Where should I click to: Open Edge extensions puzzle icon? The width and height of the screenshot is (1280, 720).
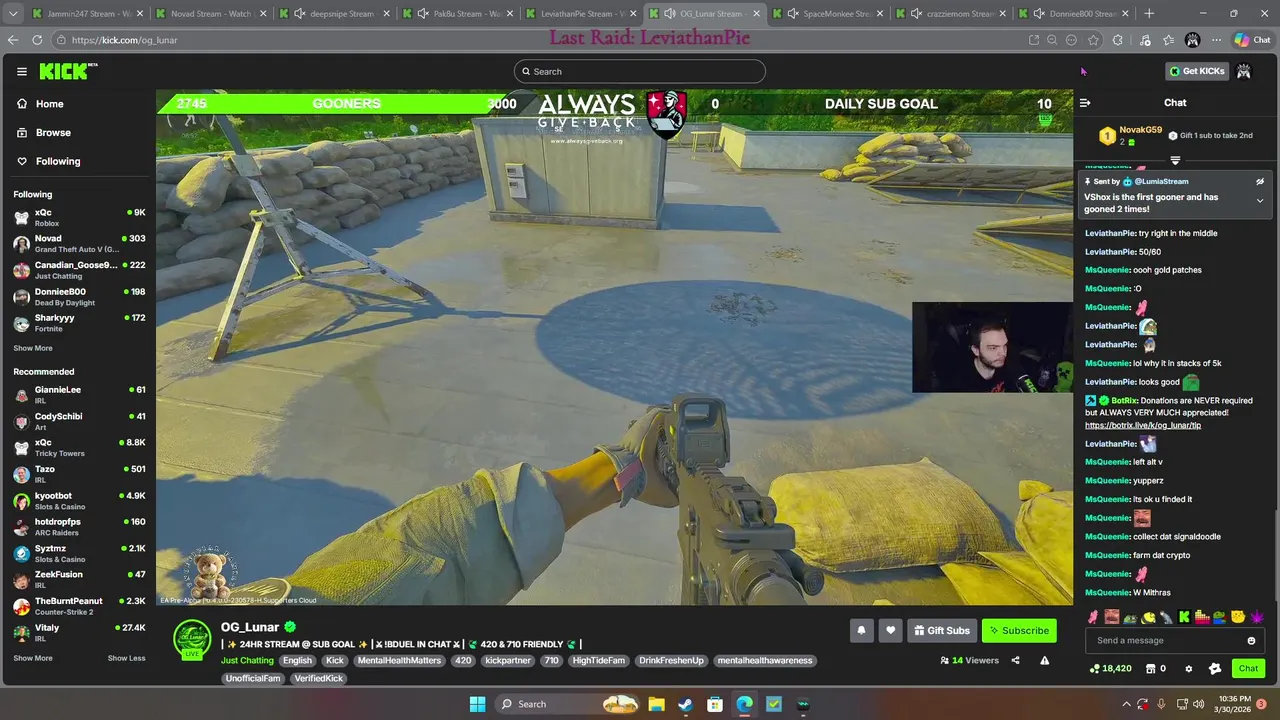[1117, 40]
